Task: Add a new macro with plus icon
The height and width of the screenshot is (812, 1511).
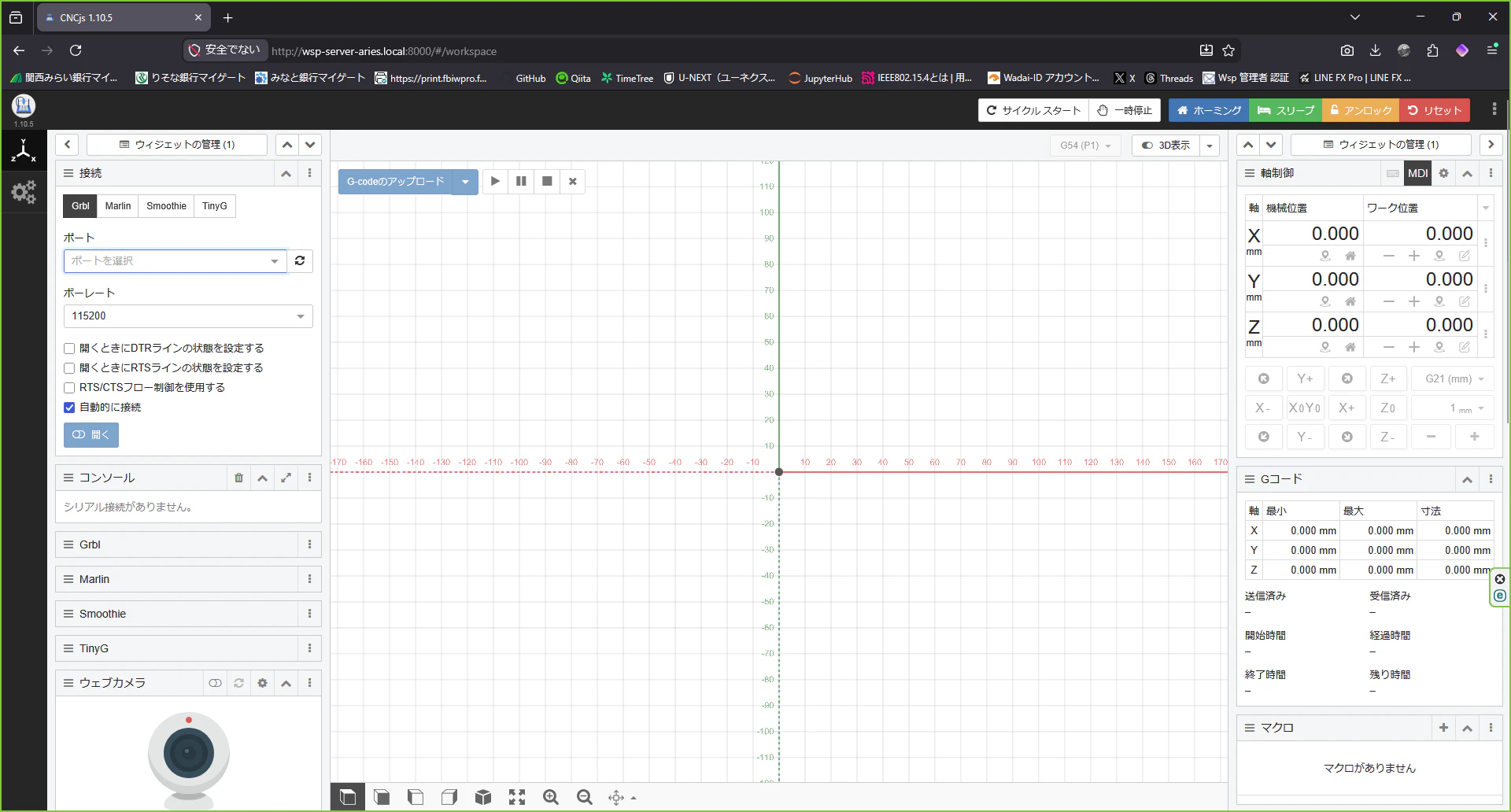Action: click(1443, 728)
